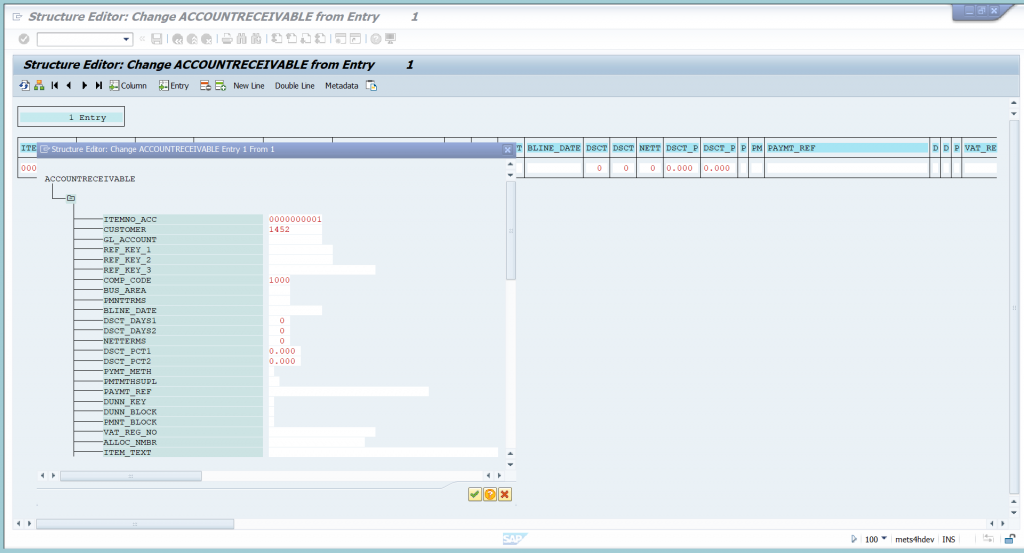Click the PAYMT_REF column header
1024x553 pixels.
(847, 148)
